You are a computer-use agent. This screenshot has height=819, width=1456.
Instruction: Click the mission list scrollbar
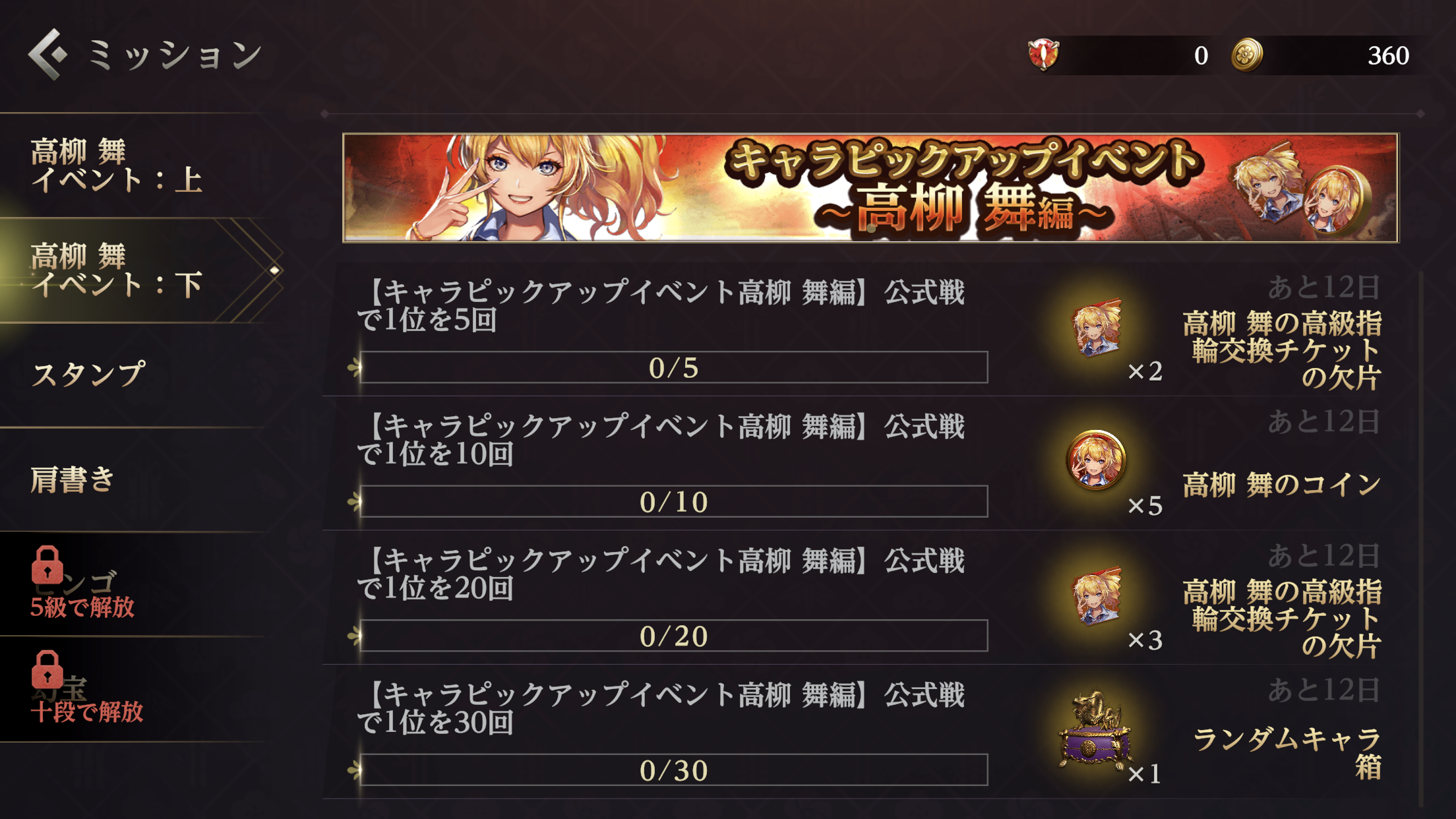1421,537
